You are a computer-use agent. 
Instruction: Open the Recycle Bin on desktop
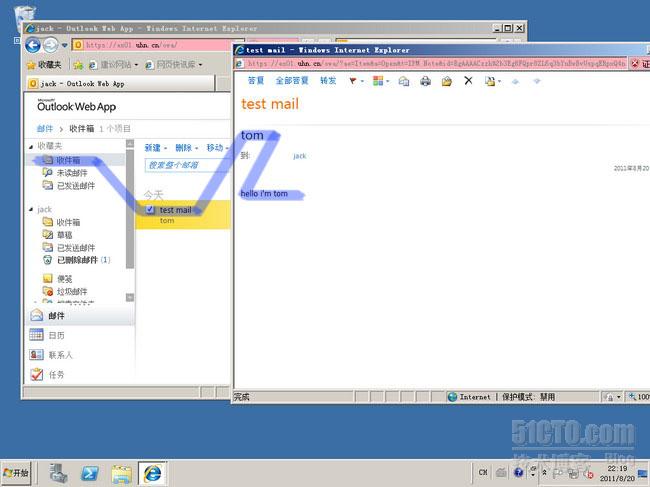pos(25,19)
